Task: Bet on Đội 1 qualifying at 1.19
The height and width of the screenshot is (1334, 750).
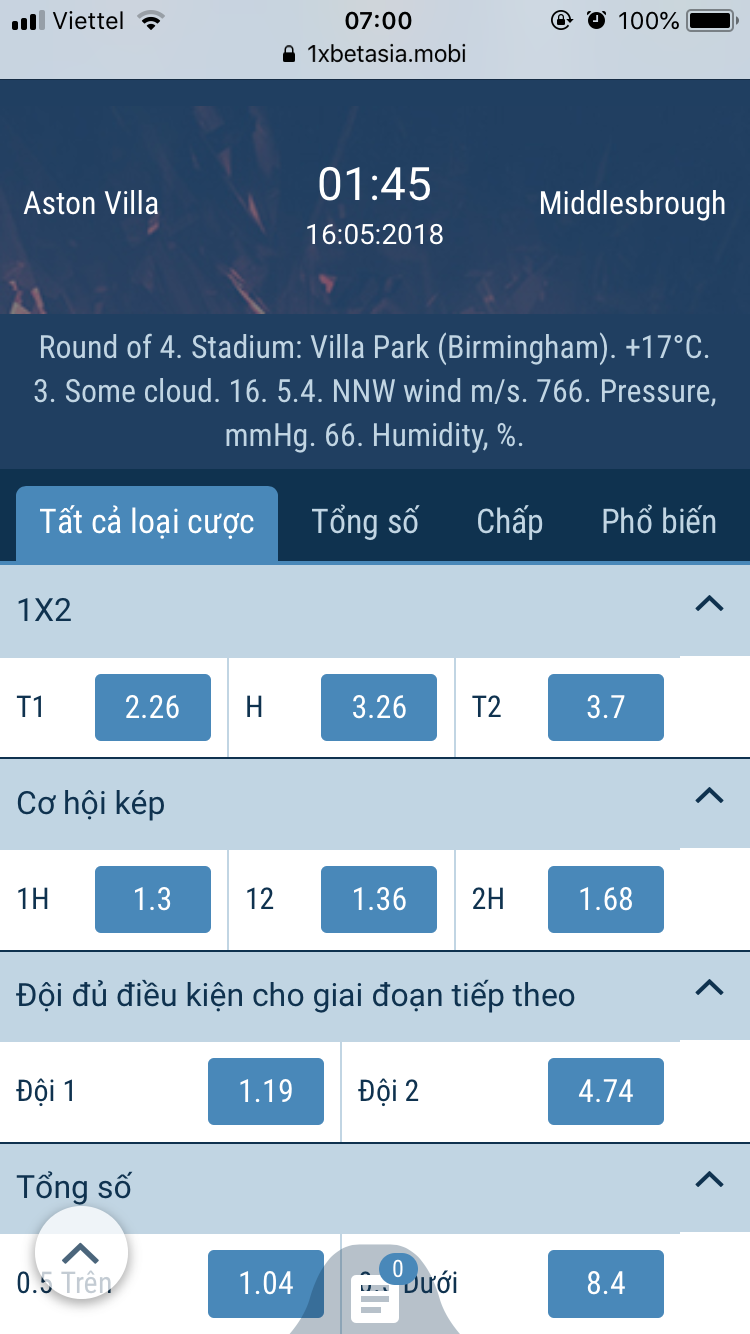Action: click(266, 1091)
